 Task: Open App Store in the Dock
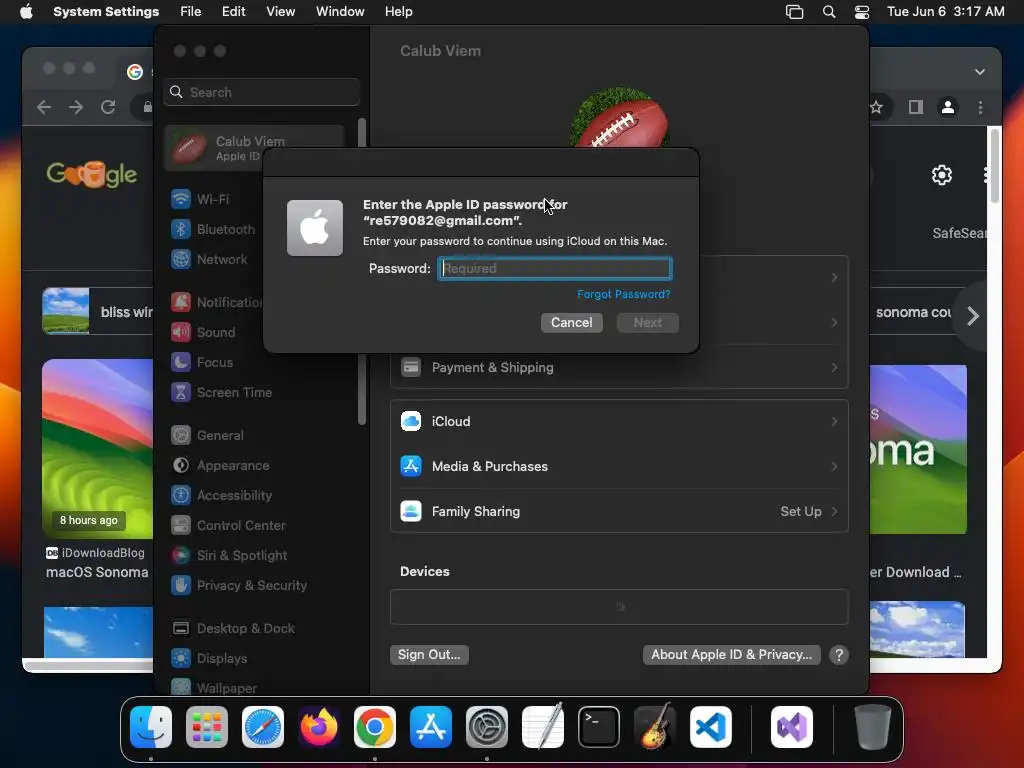(x=431, y=727)
